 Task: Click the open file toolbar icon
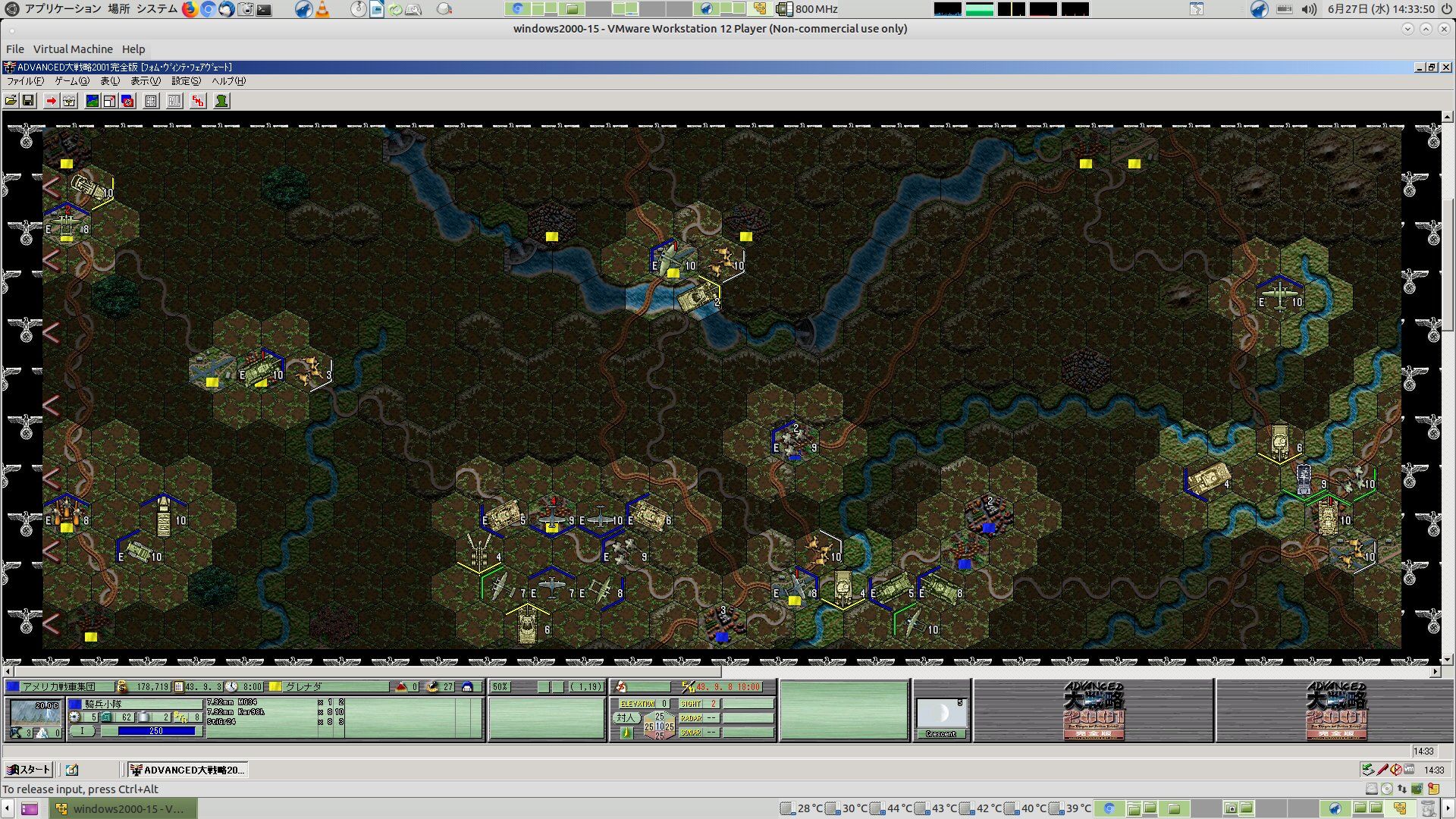point(11,101)
